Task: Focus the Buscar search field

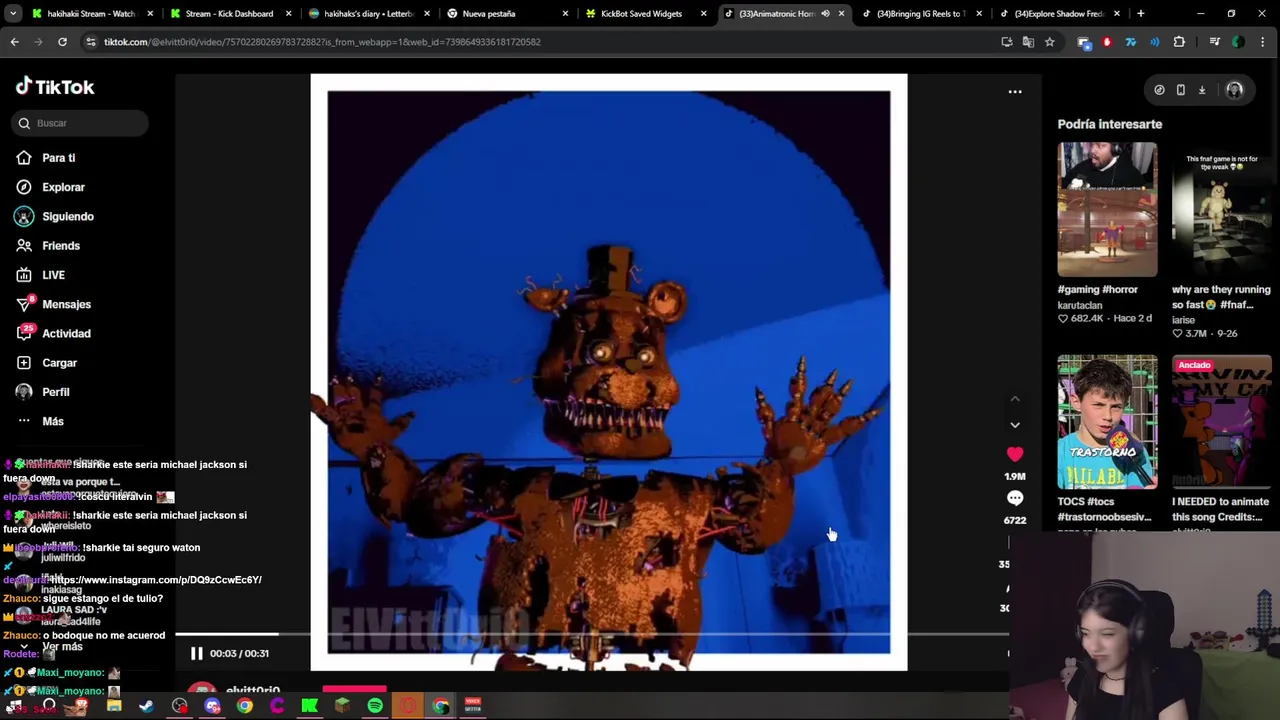Action: [x=80, y=123]
